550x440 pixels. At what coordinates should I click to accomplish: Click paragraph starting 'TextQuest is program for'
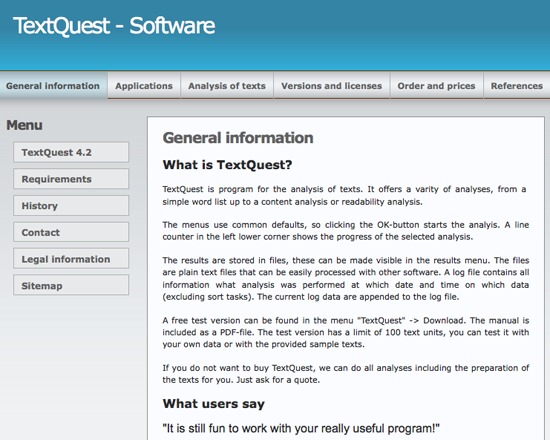click(x=344, y=195)
